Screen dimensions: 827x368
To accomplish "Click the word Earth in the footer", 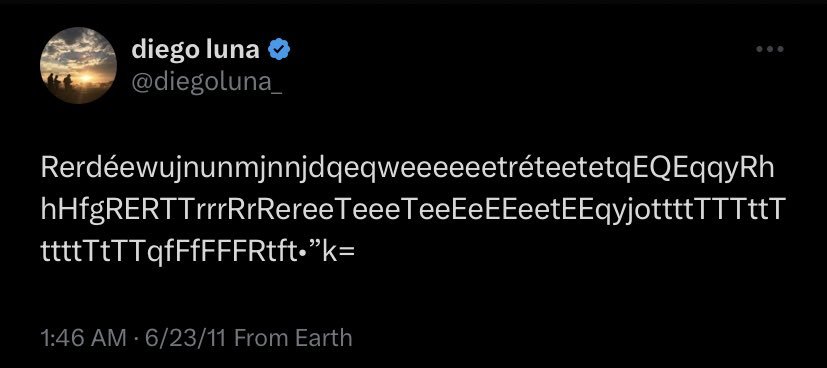I will [x=323, y=337].
